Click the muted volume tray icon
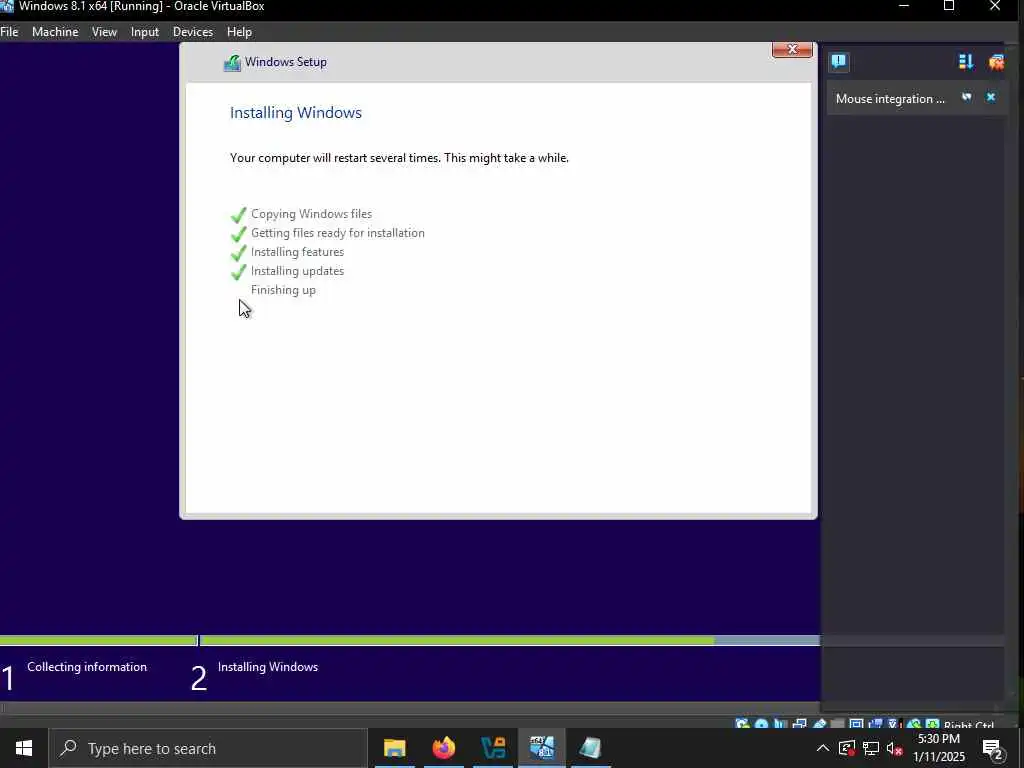The height and width of the screenshot is (768, 1024). [894, 748]
